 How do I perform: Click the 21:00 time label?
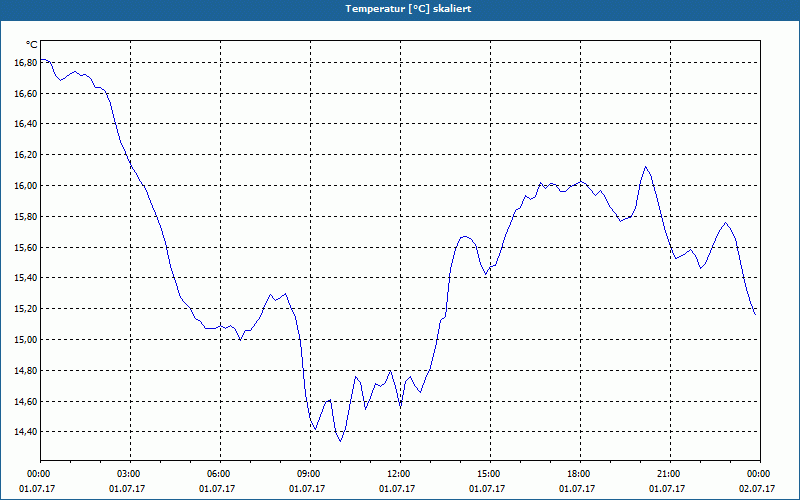point(670,474)
